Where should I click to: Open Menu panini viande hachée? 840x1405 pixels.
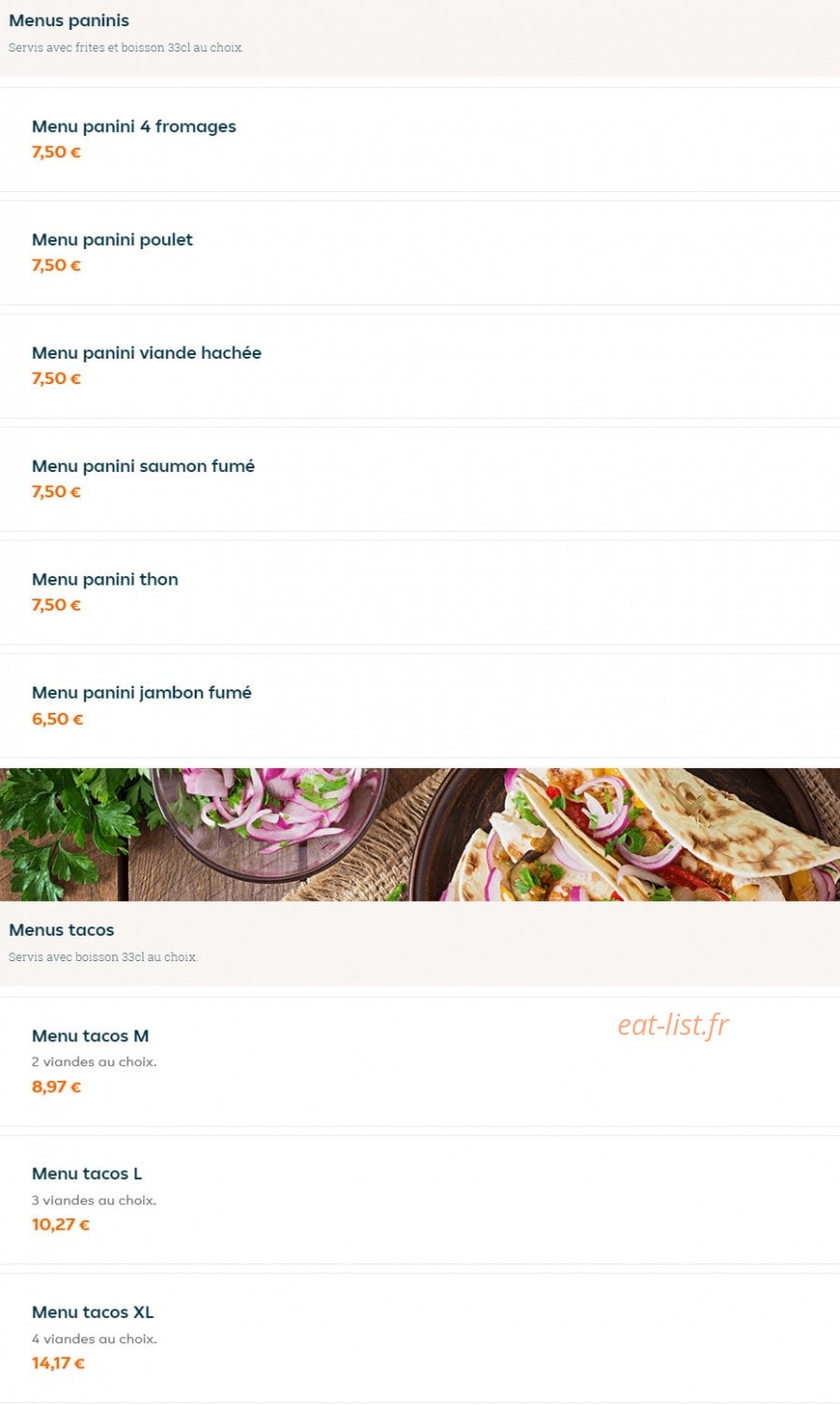pos(420,366)
